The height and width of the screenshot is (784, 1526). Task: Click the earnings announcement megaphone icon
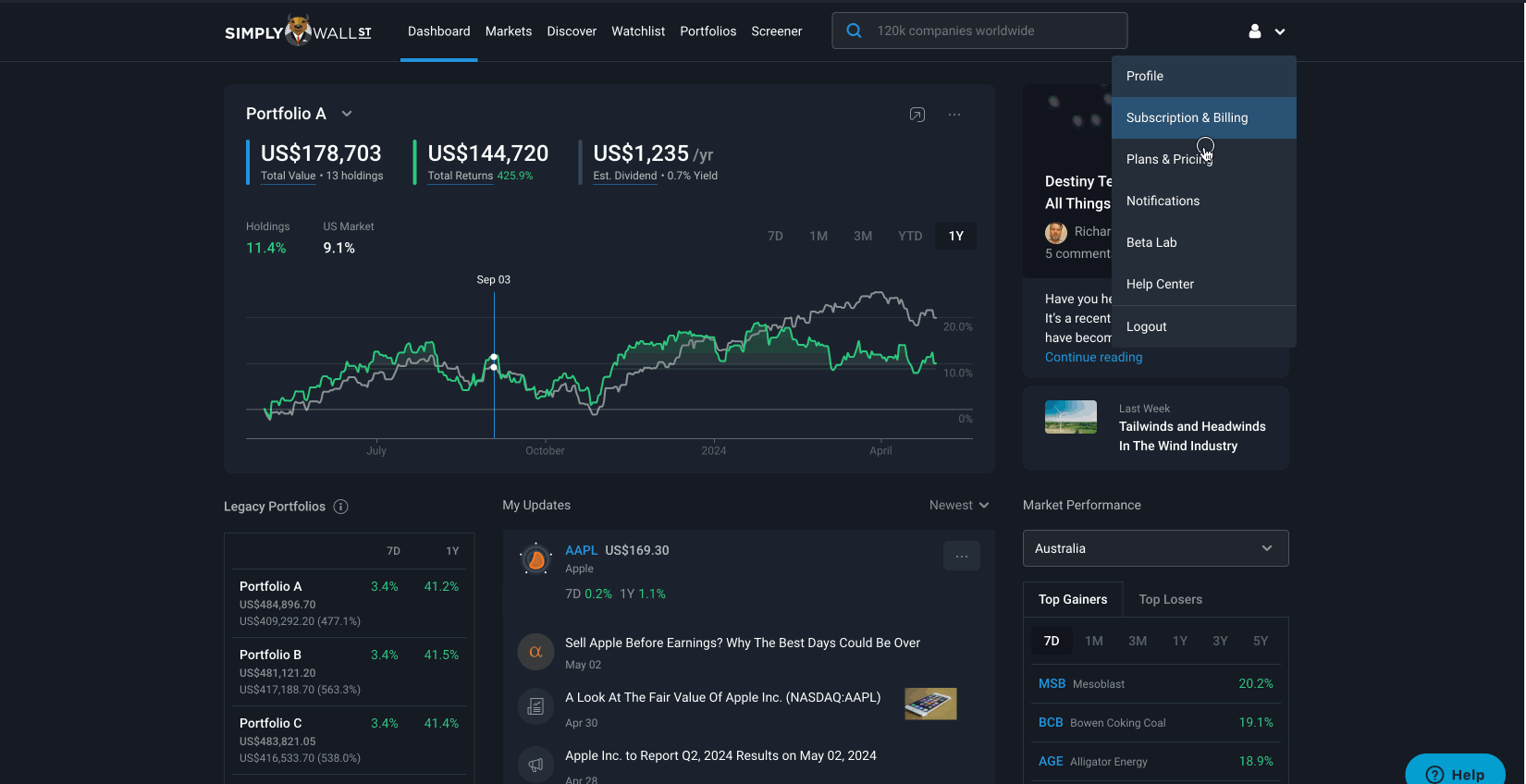(x=535, y=765)
